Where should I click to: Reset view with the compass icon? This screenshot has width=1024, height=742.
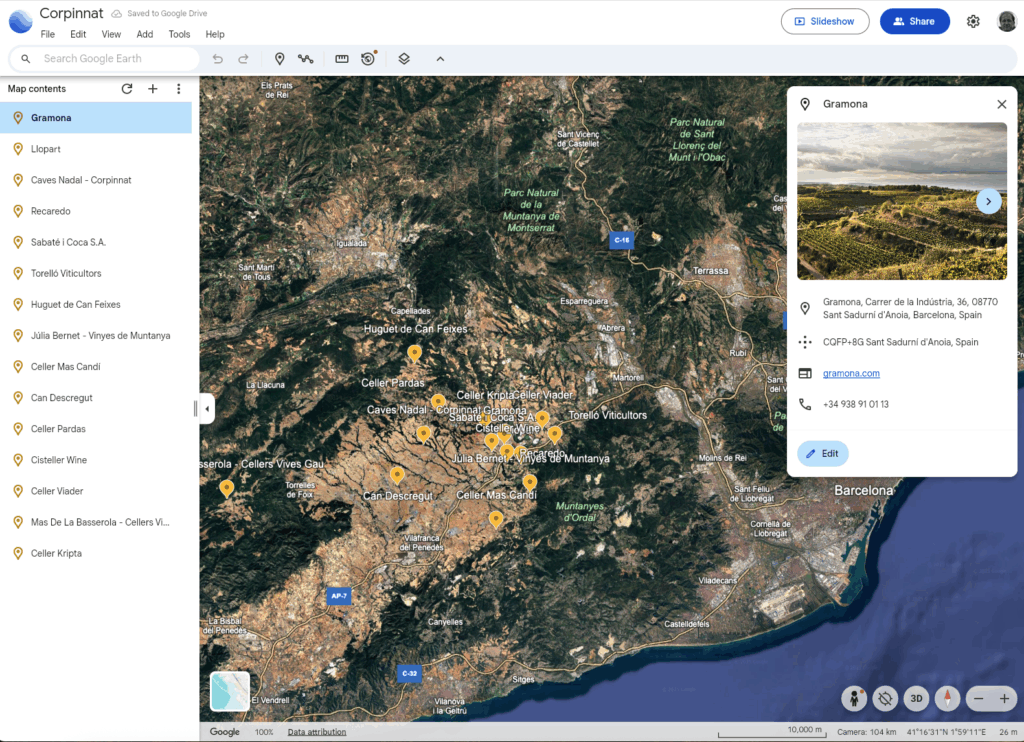point(948,698)
